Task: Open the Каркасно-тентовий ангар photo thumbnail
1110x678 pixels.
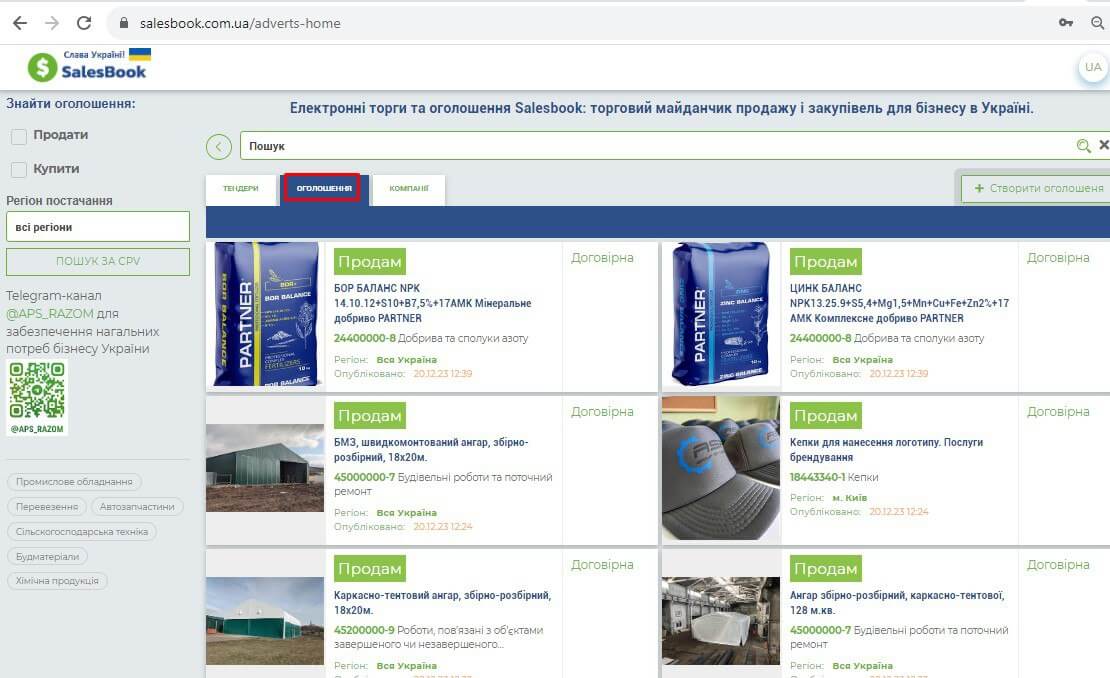Action: [x=265, y=621]
